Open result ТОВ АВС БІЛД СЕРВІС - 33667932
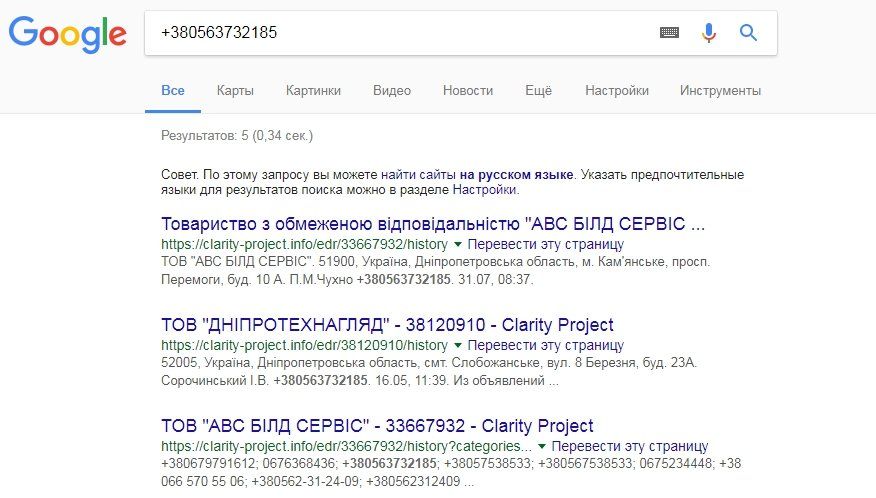 [x=377, y=426]
